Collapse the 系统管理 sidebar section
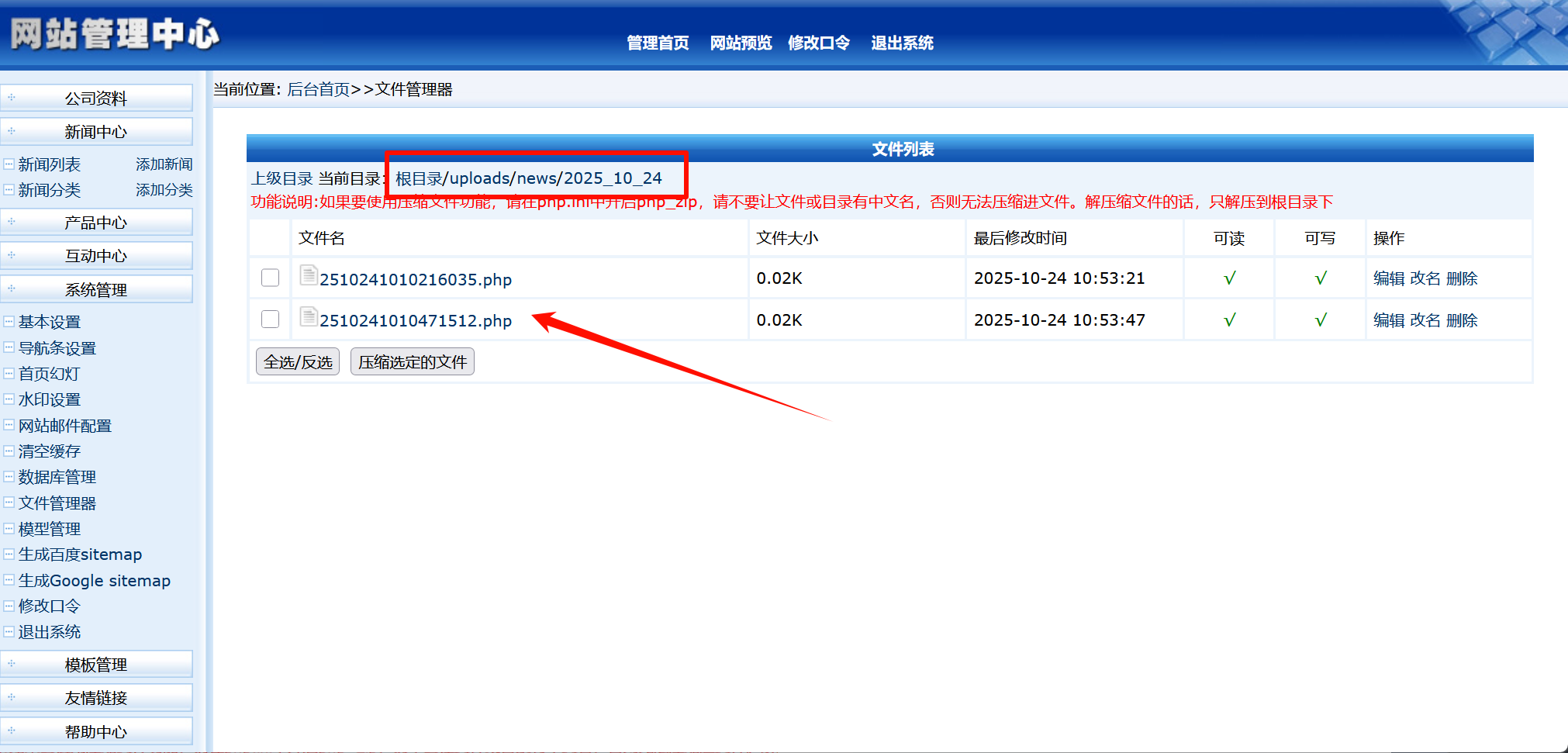 tap(96, 289)
